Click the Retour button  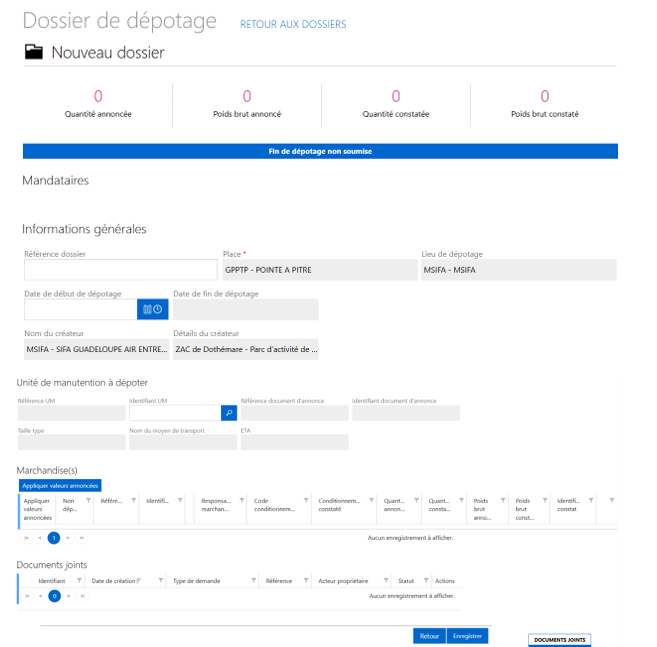click(429, 636)
